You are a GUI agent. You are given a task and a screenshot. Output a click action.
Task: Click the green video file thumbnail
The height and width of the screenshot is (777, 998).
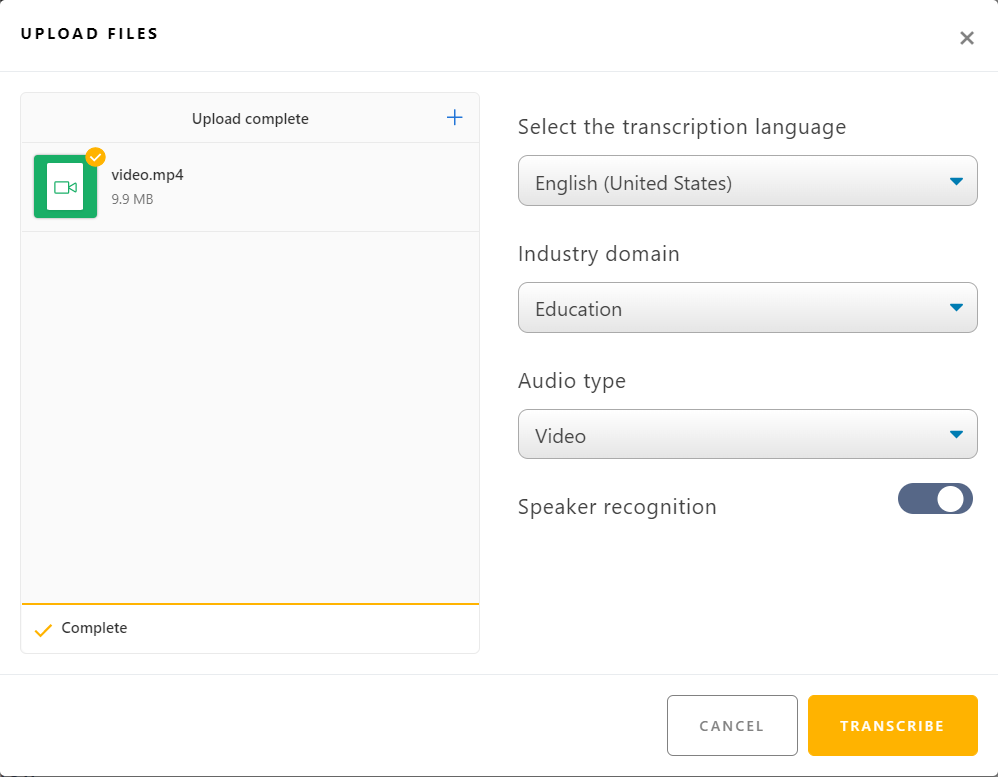click(x=66, y=186)
